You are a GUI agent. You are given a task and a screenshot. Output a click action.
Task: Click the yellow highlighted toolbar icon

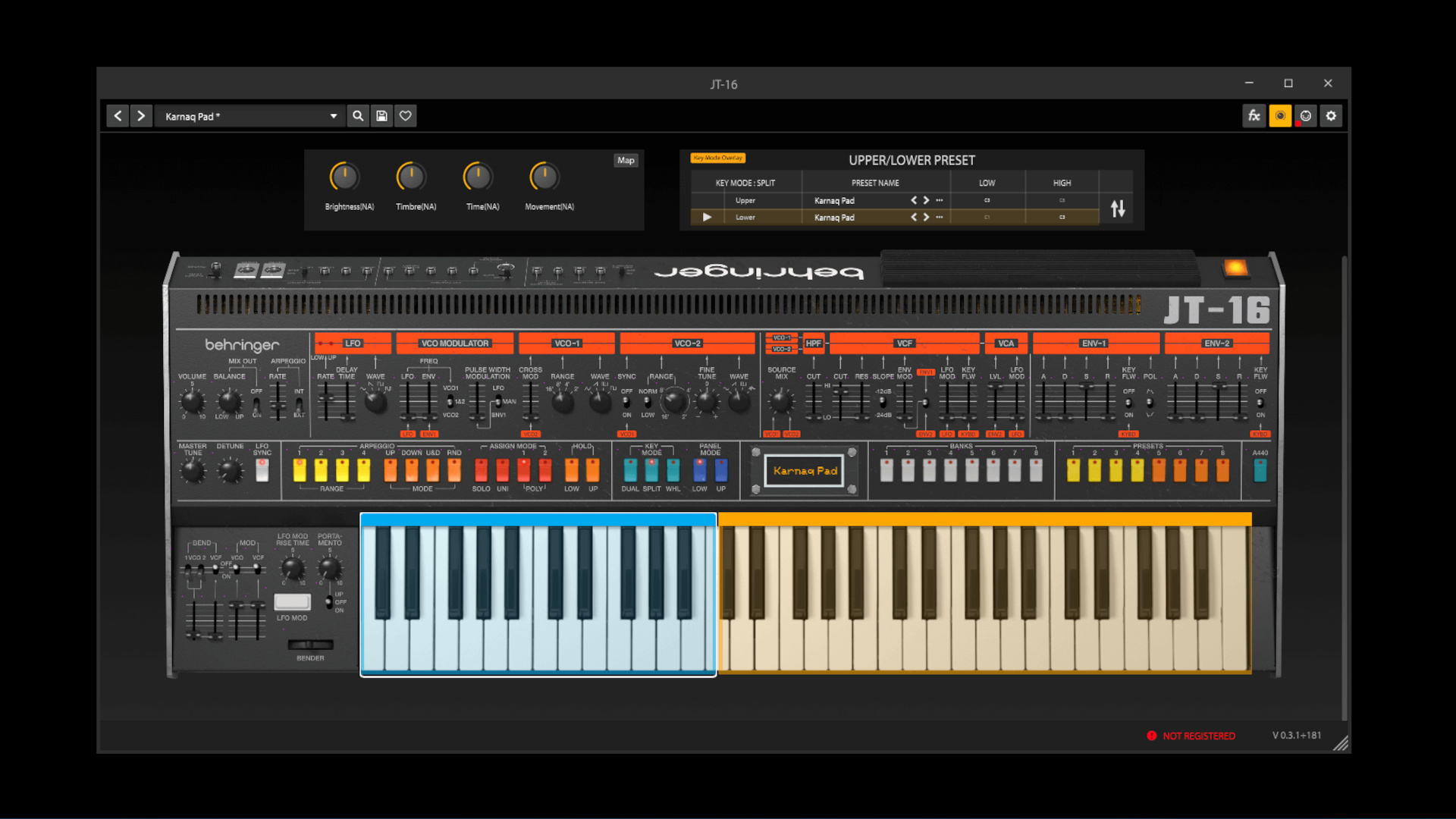tap(1280, 116)
